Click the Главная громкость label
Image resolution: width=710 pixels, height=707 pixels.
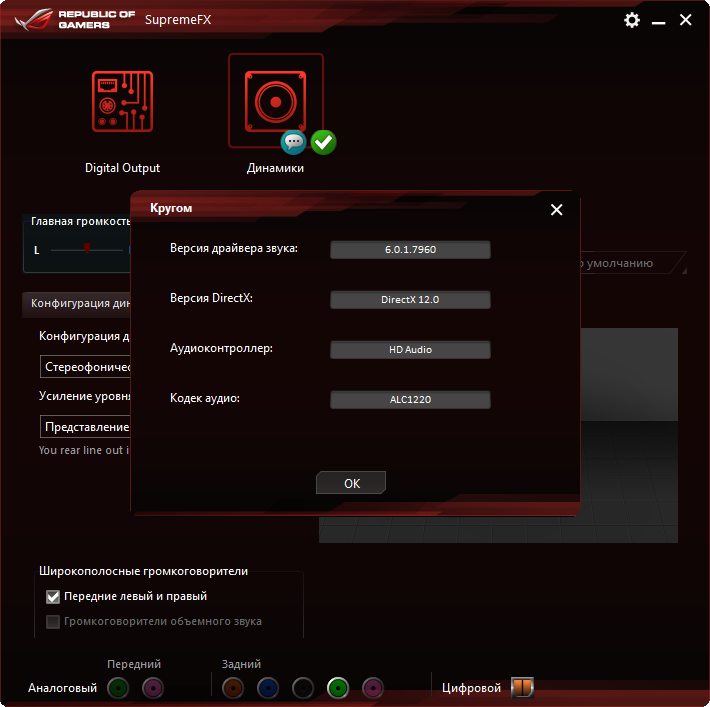(81, 221)
